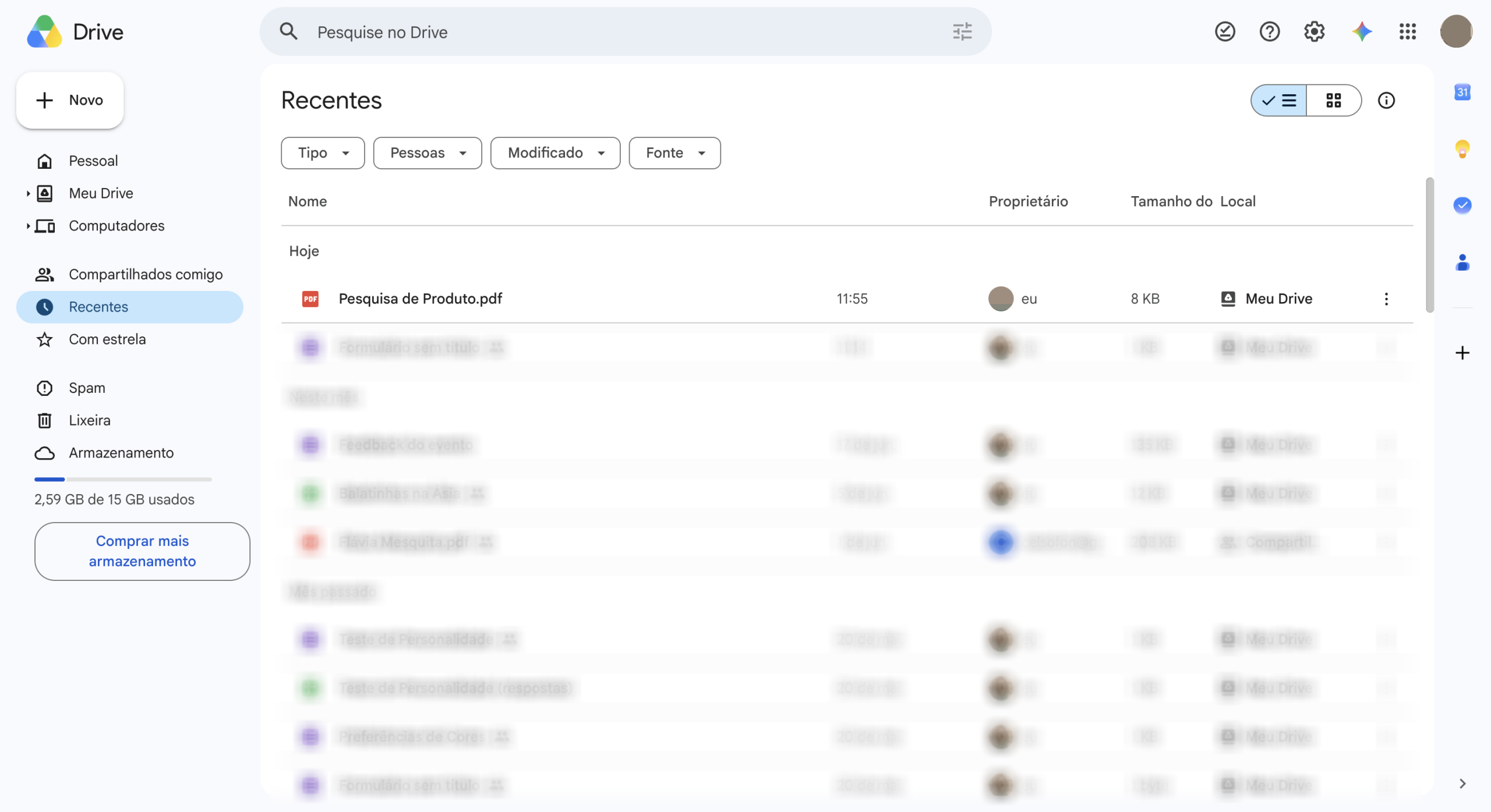Click the Proprietário column header

(x=1029, y=201)
